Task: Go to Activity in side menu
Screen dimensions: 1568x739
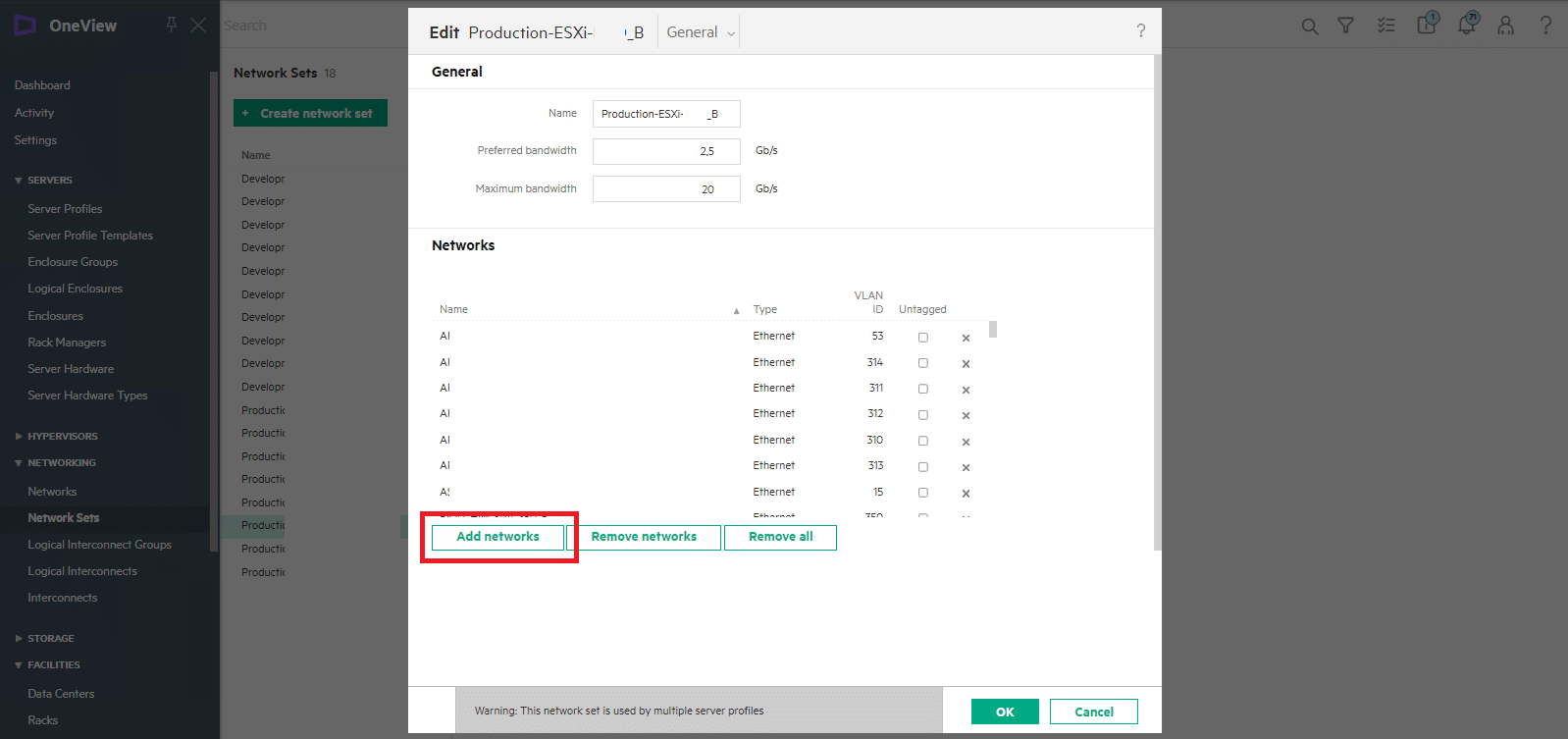Action: (34, 113)
